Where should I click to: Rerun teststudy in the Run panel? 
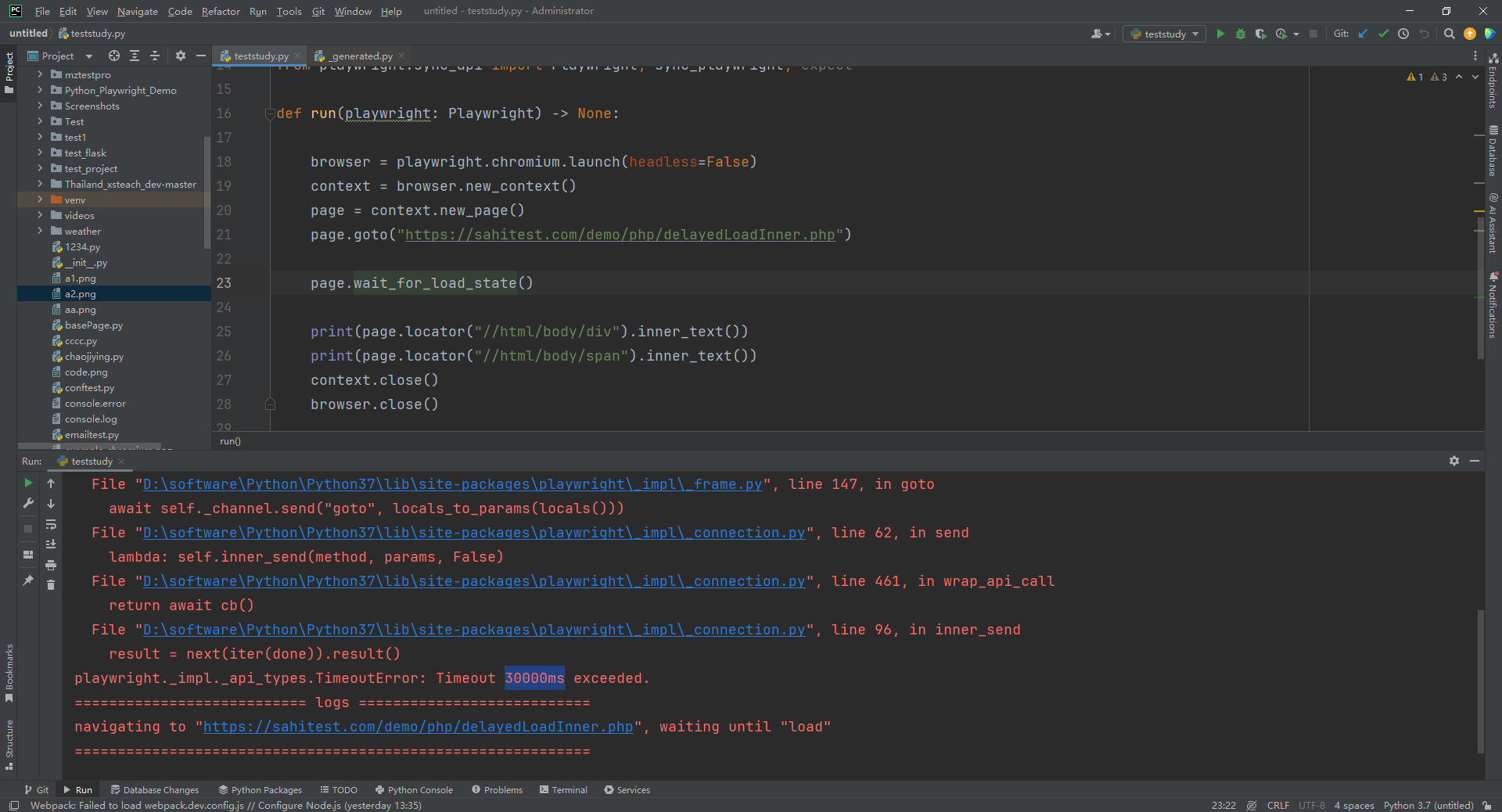click(x=28, y=483)
